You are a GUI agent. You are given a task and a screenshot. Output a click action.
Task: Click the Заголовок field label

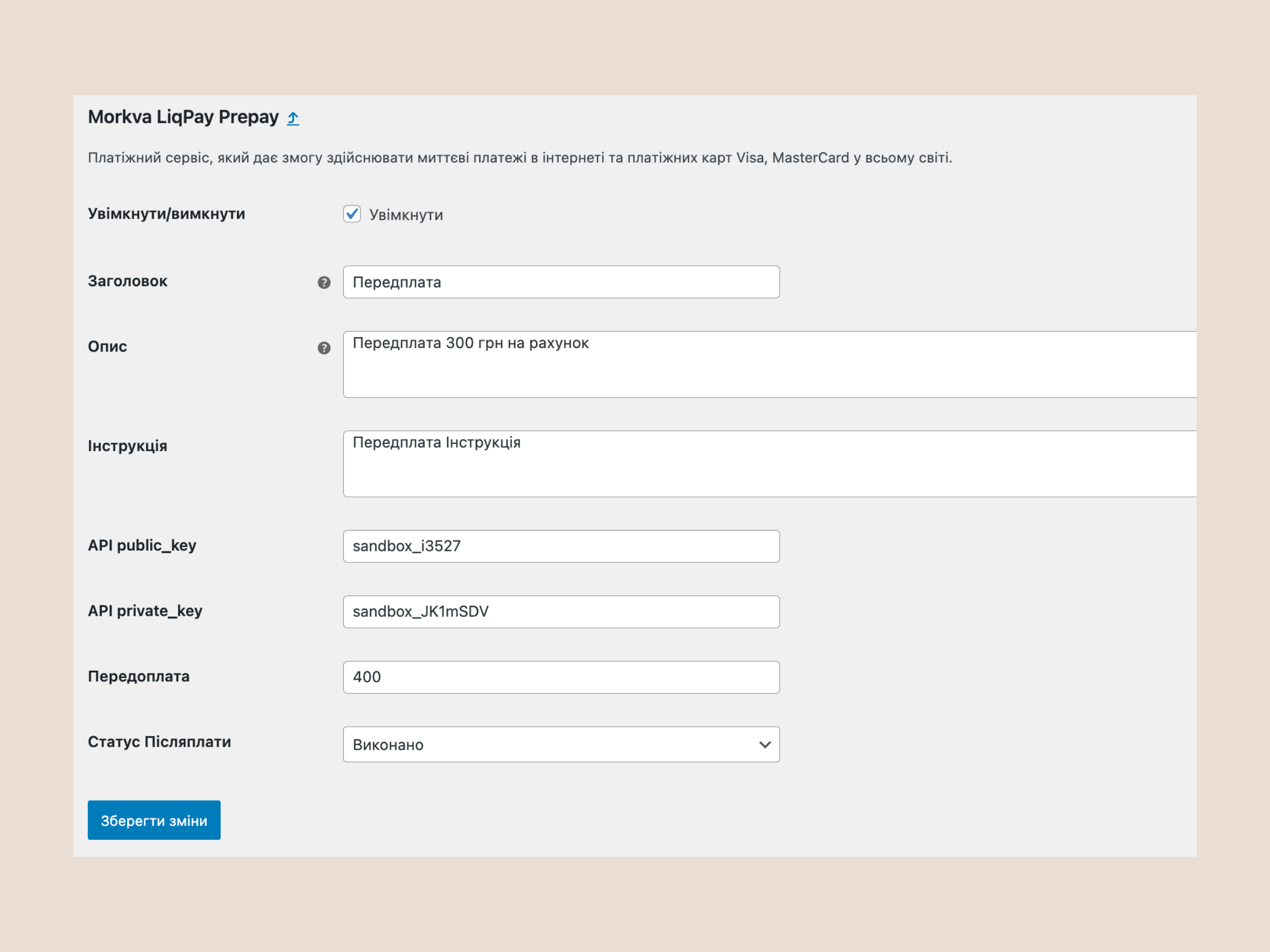click(127, 281)
